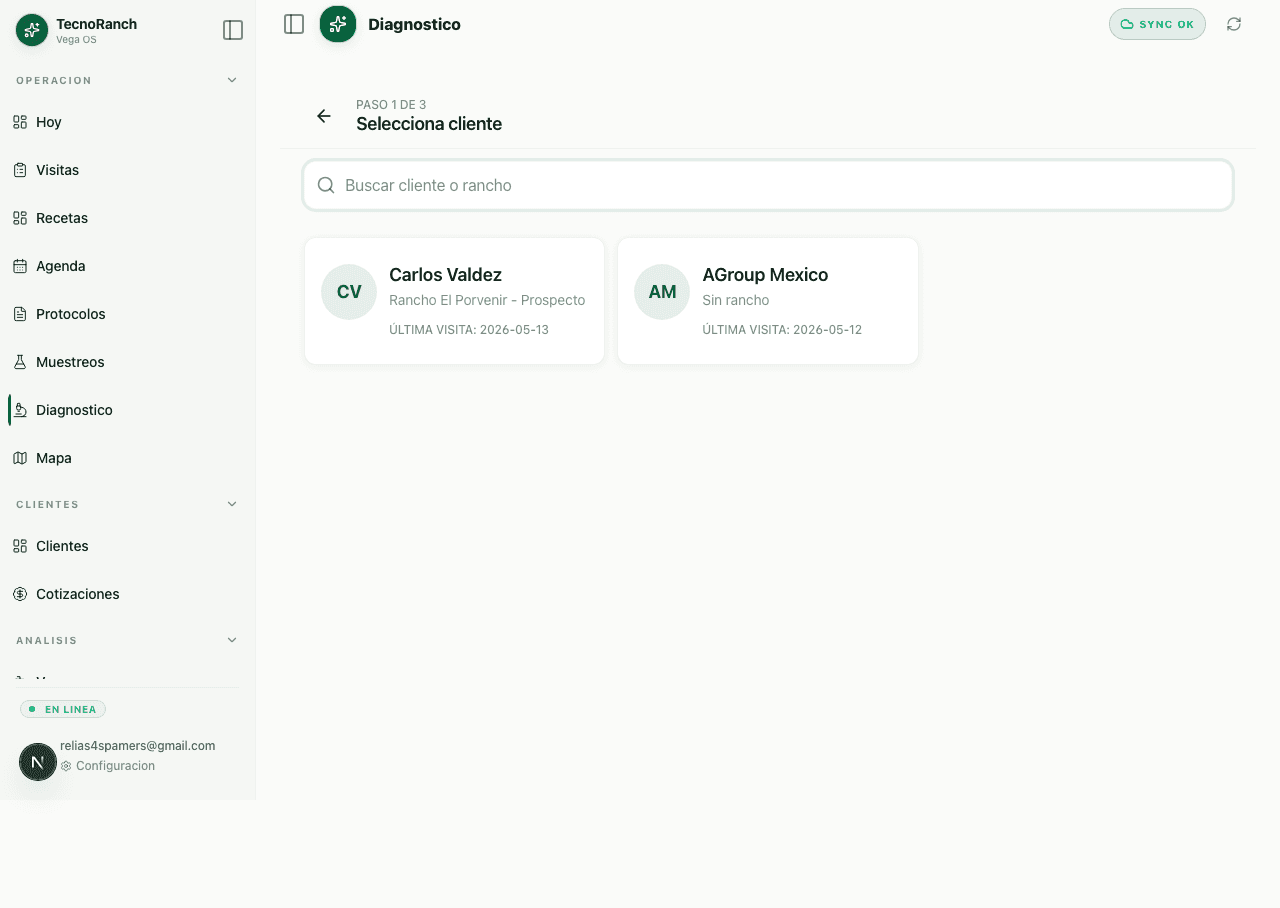Collapse the OPERACION section chevron

pyautogui.click(x=232, y=80)
